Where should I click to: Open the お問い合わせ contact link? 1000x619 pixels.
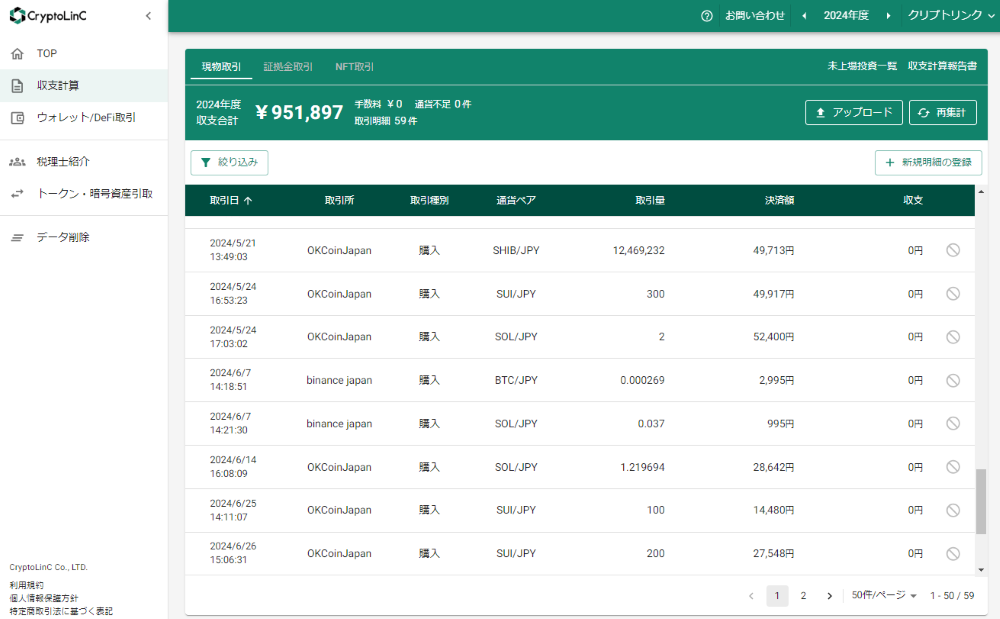tap(754, 15)
